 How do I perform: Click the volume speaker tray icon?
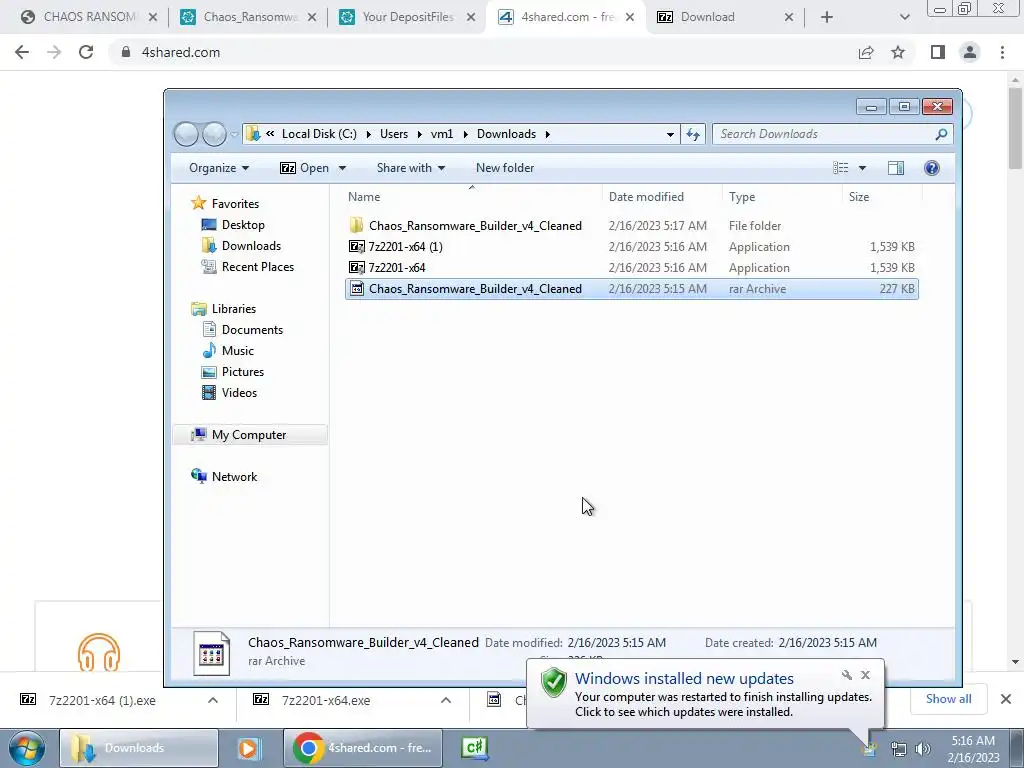[923, 749]
